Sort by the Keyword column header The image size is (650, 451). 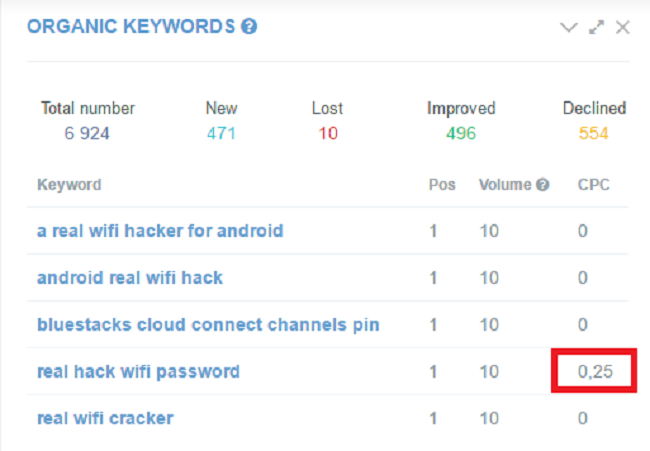pos(69,184)
